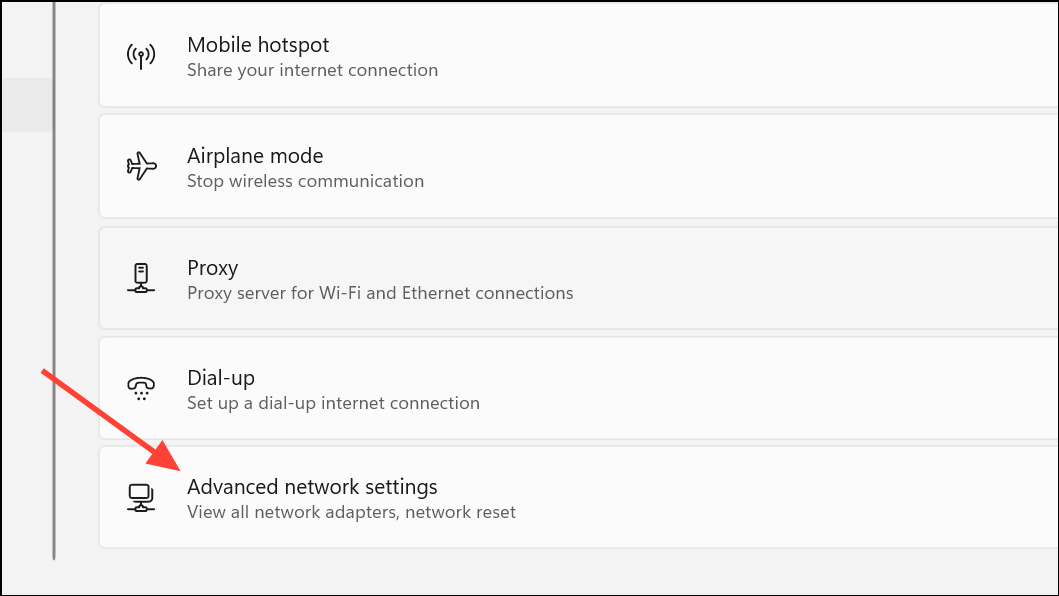Select the wireless signal icon beside Mobile hotspot

click(x=142, y=56)
